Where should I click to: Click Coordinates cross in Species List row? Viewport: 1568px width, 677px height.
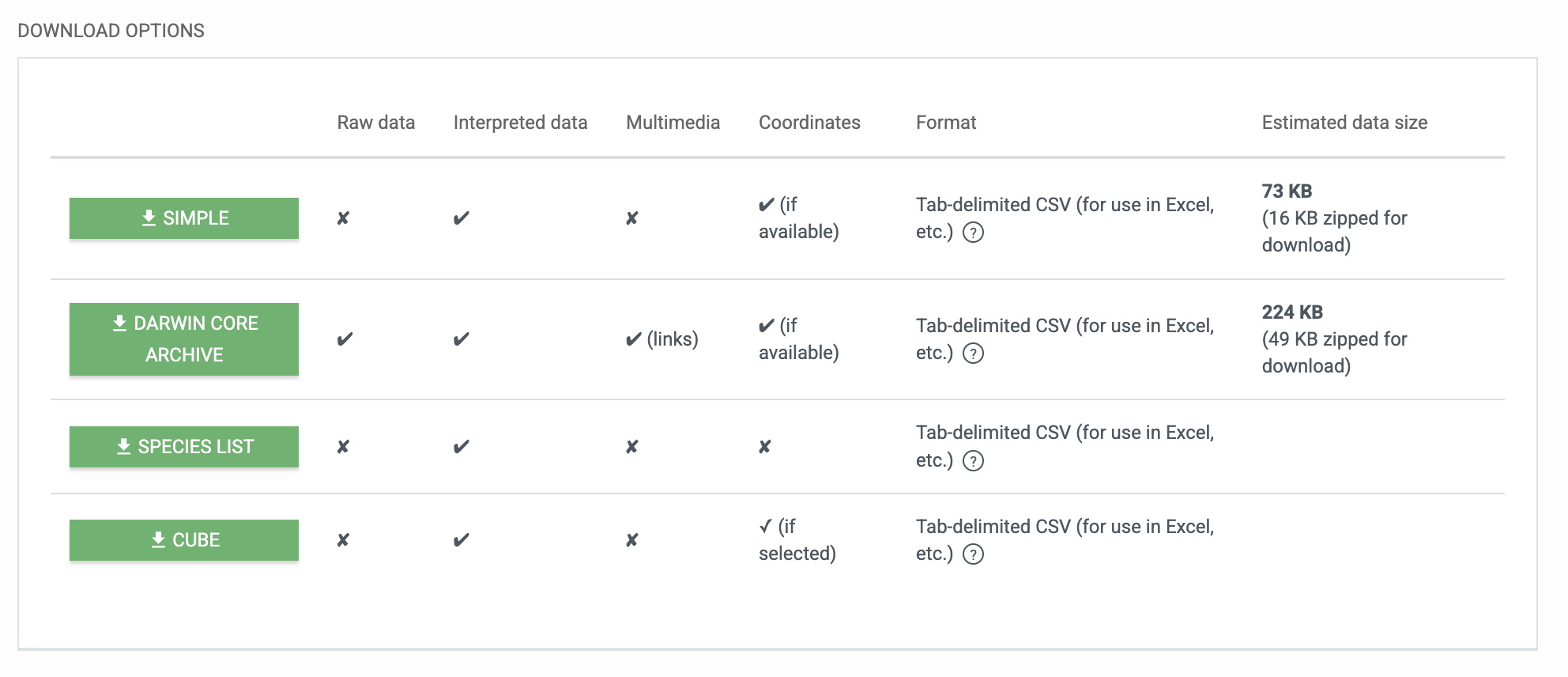pyautogui.click(x=764, y=447)
